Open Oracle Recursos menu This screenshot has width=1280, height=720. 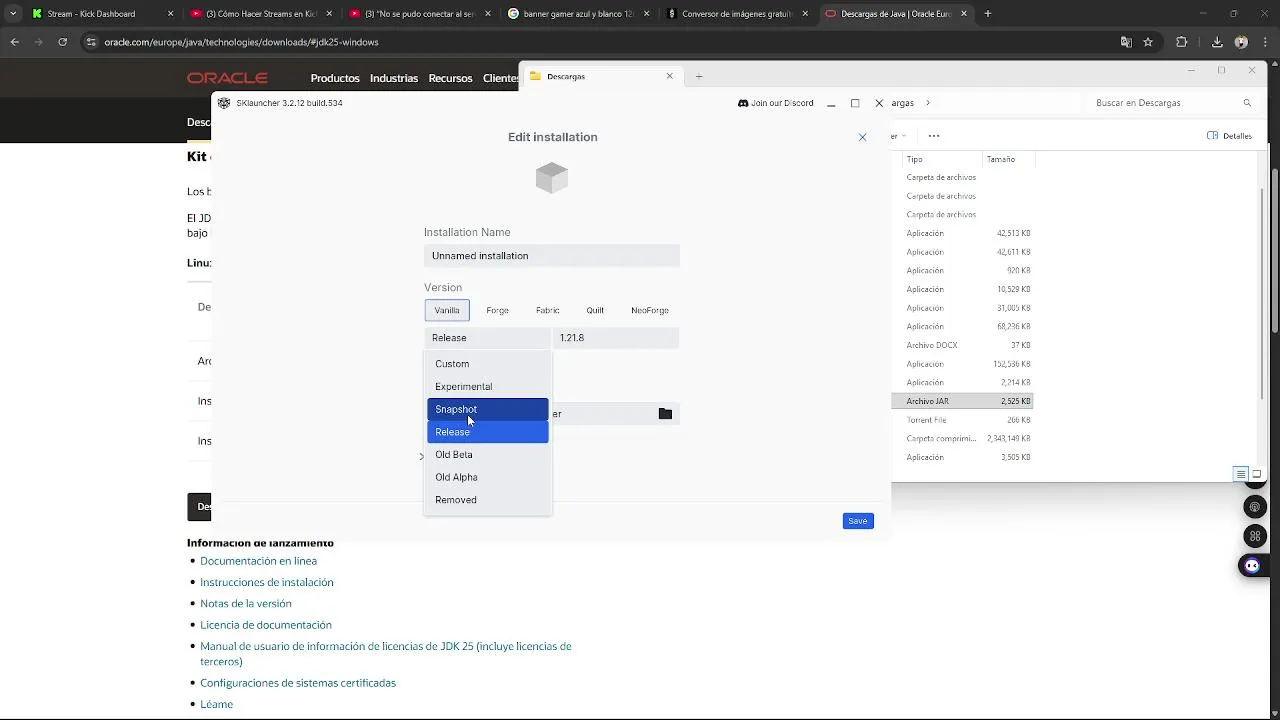(x=450, y=78)
